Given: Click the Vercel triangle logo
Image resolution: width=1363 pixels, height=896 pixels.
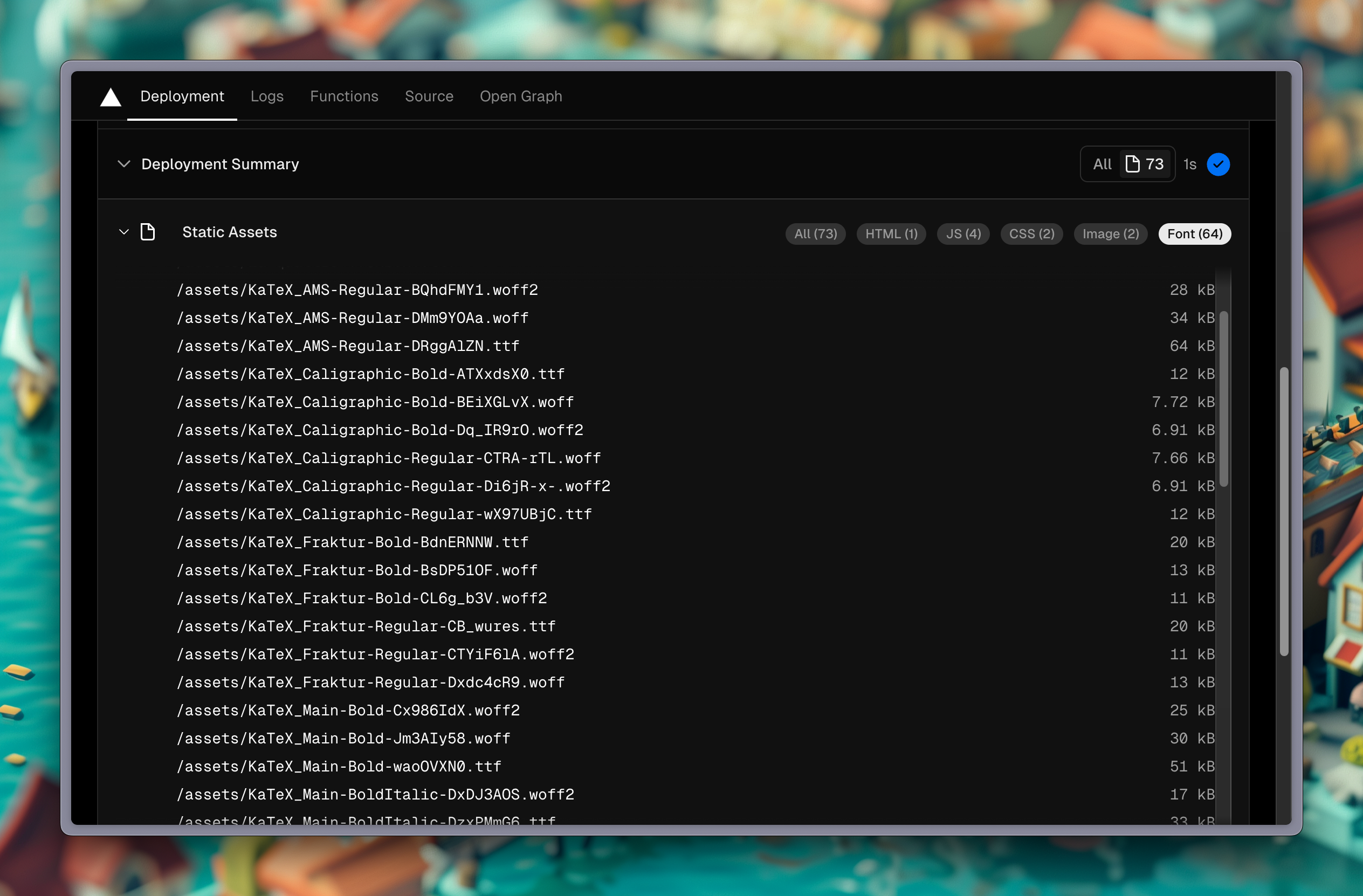Looking at the screenshot, I should pos(111,97).
